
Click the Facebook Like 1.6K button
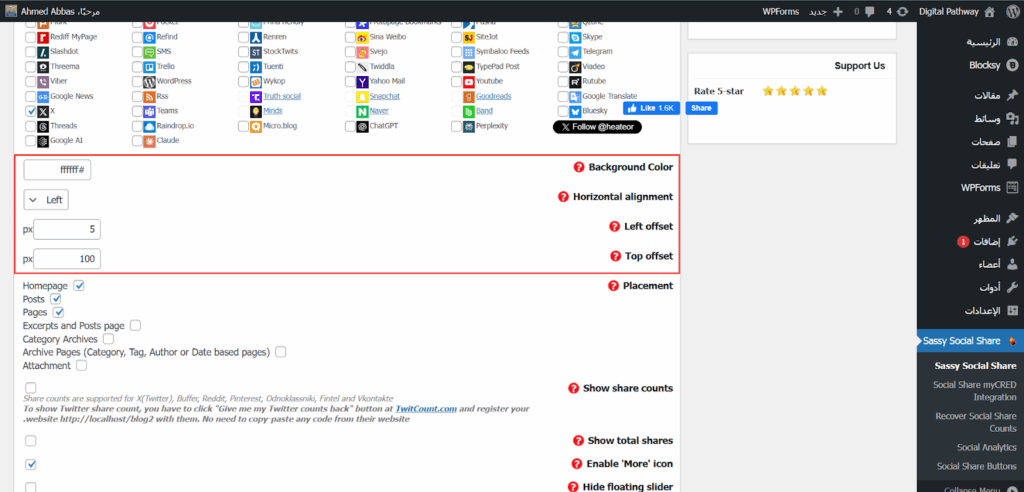coord(652,108)
